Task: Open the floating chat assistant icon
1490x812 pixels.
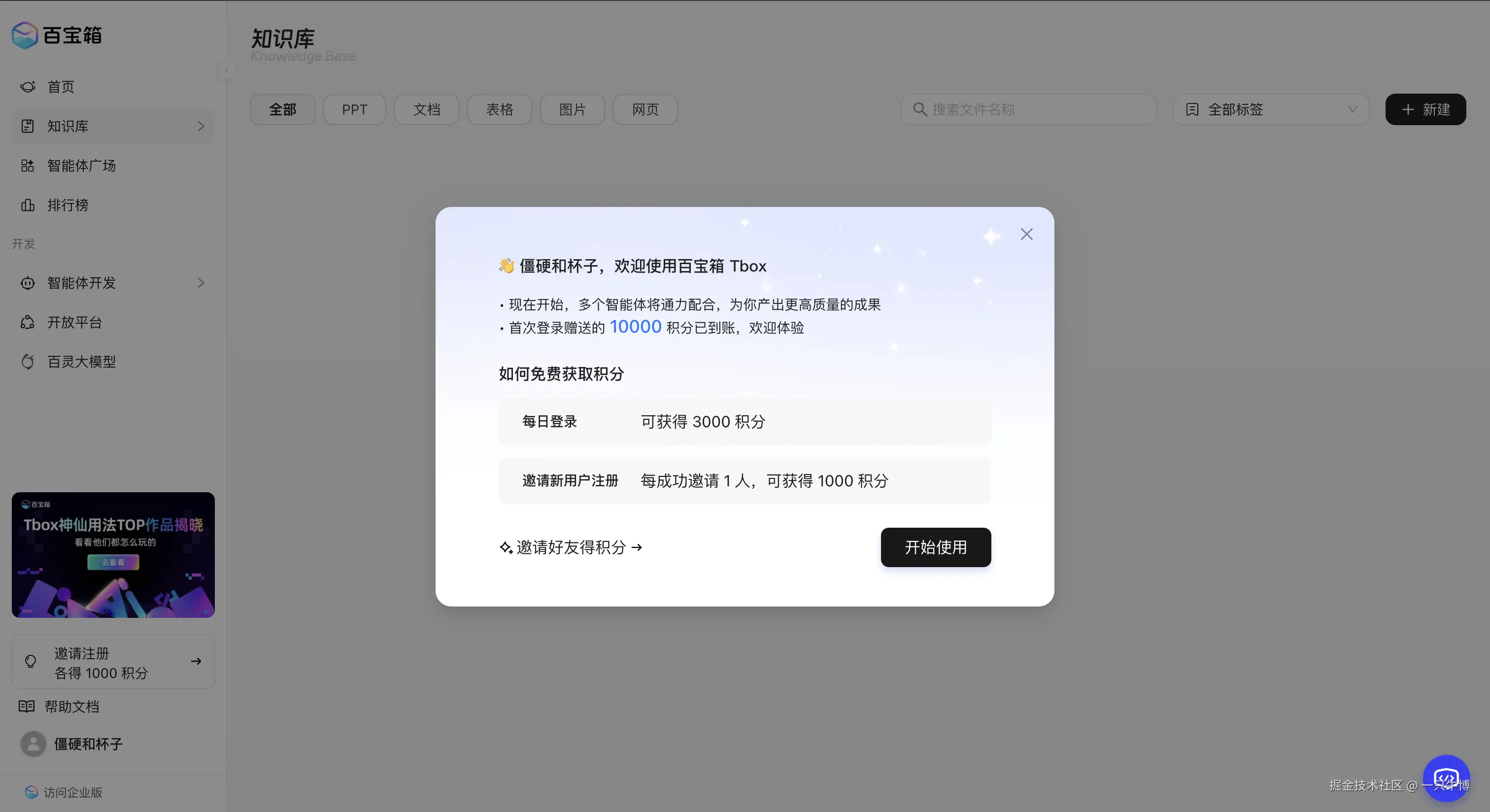Action: (1447, 778)
